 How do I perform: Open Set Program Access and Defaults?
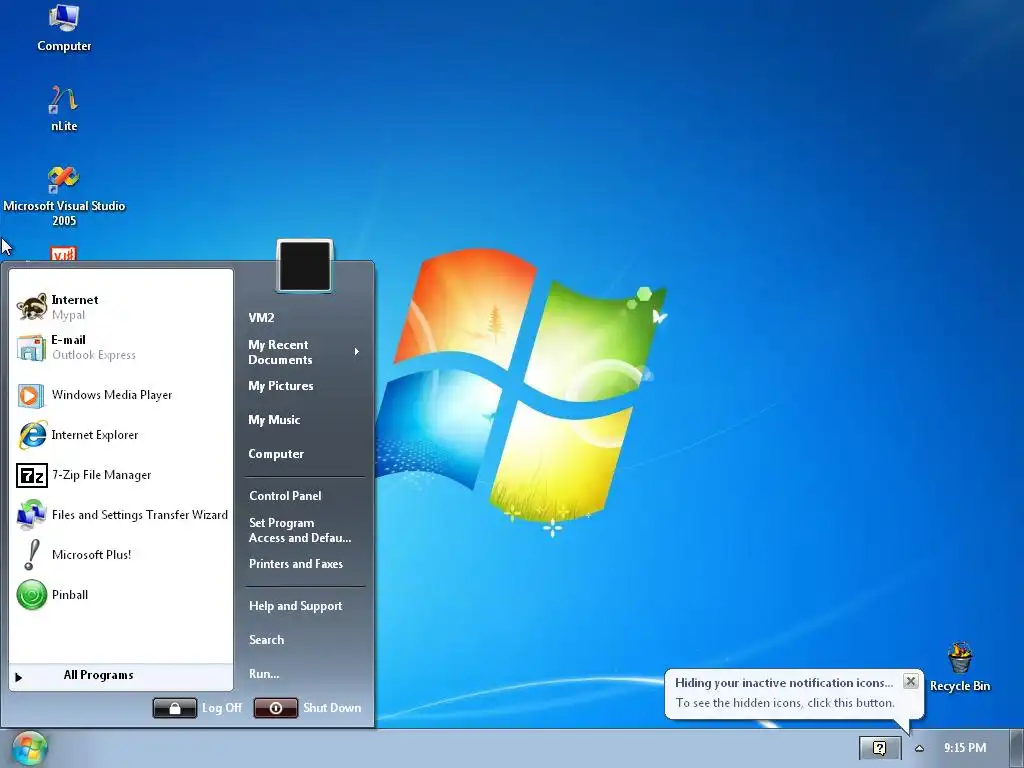tap(300, 530)
